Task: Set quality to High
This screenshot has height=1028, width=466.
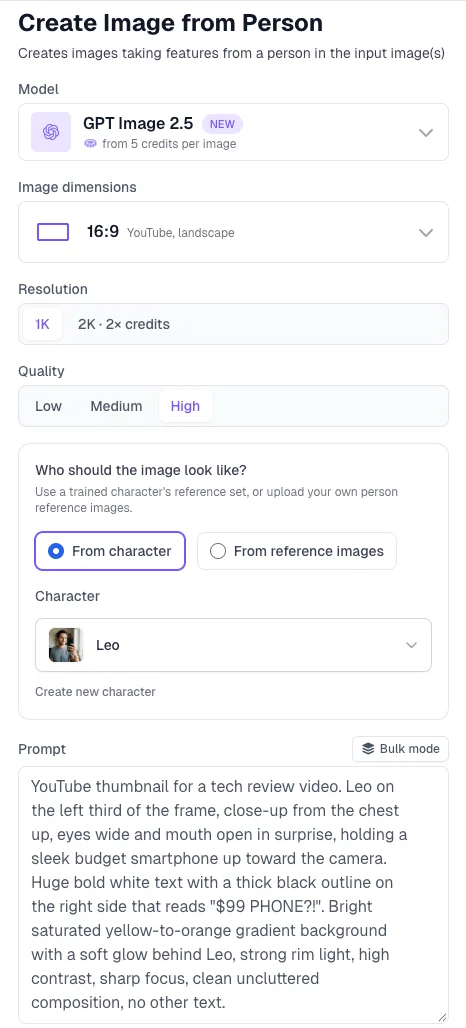Action: coord(185,406)
